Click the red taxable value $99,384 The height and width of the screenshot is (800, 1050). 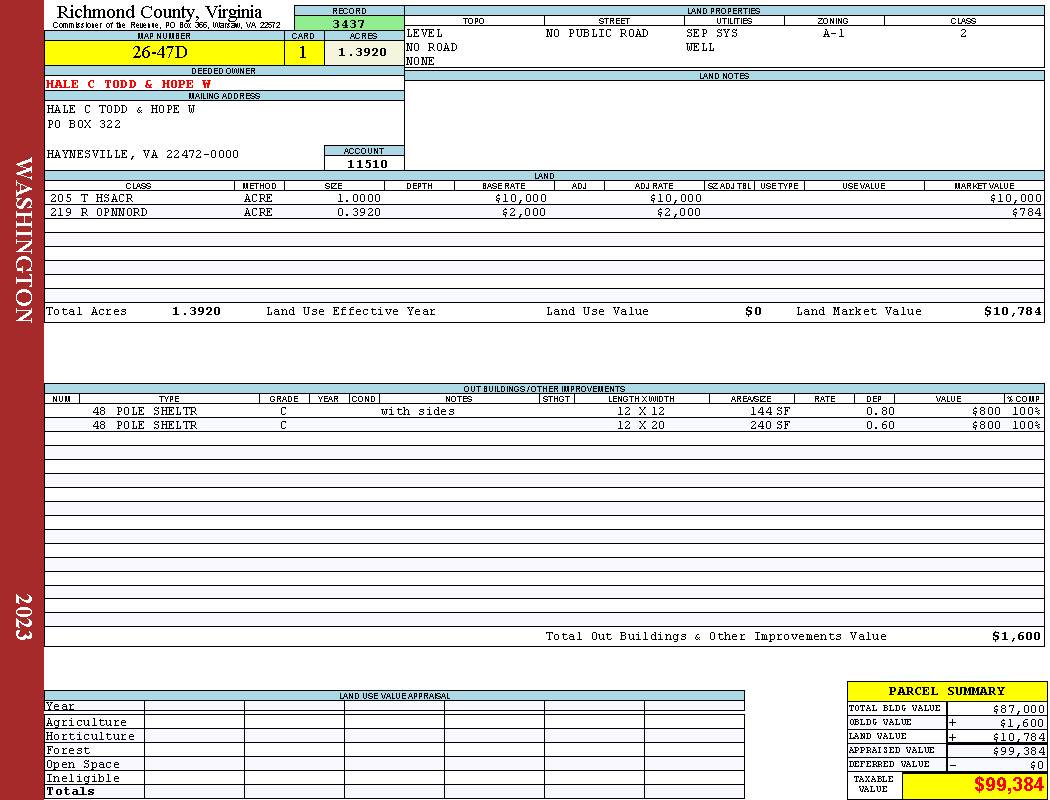pyautogui.click(x=1008, y=785)
